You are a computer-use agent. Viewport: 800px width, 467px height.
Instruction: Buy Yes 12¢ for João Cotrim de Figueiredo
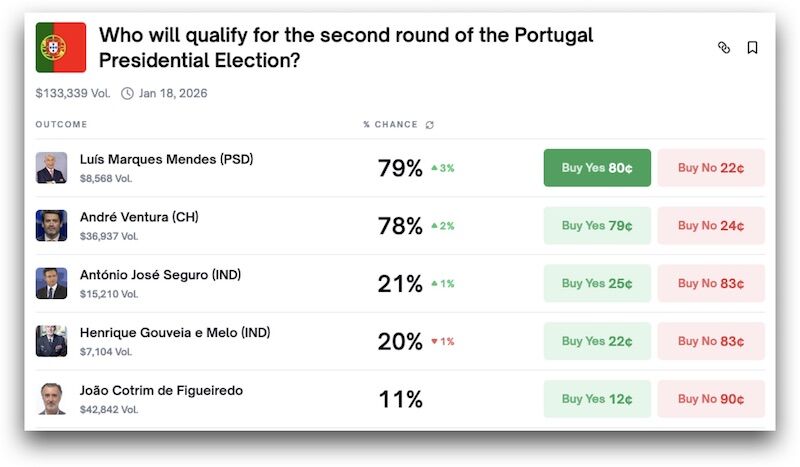(x=597, y=399)
